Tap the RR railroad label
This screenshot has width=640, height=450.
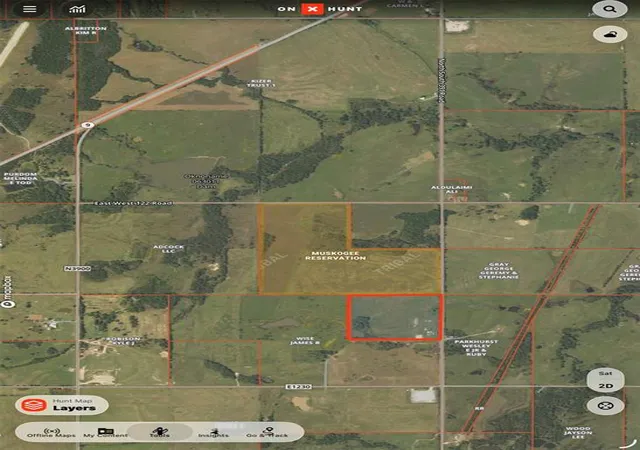[x=479, y=408]
